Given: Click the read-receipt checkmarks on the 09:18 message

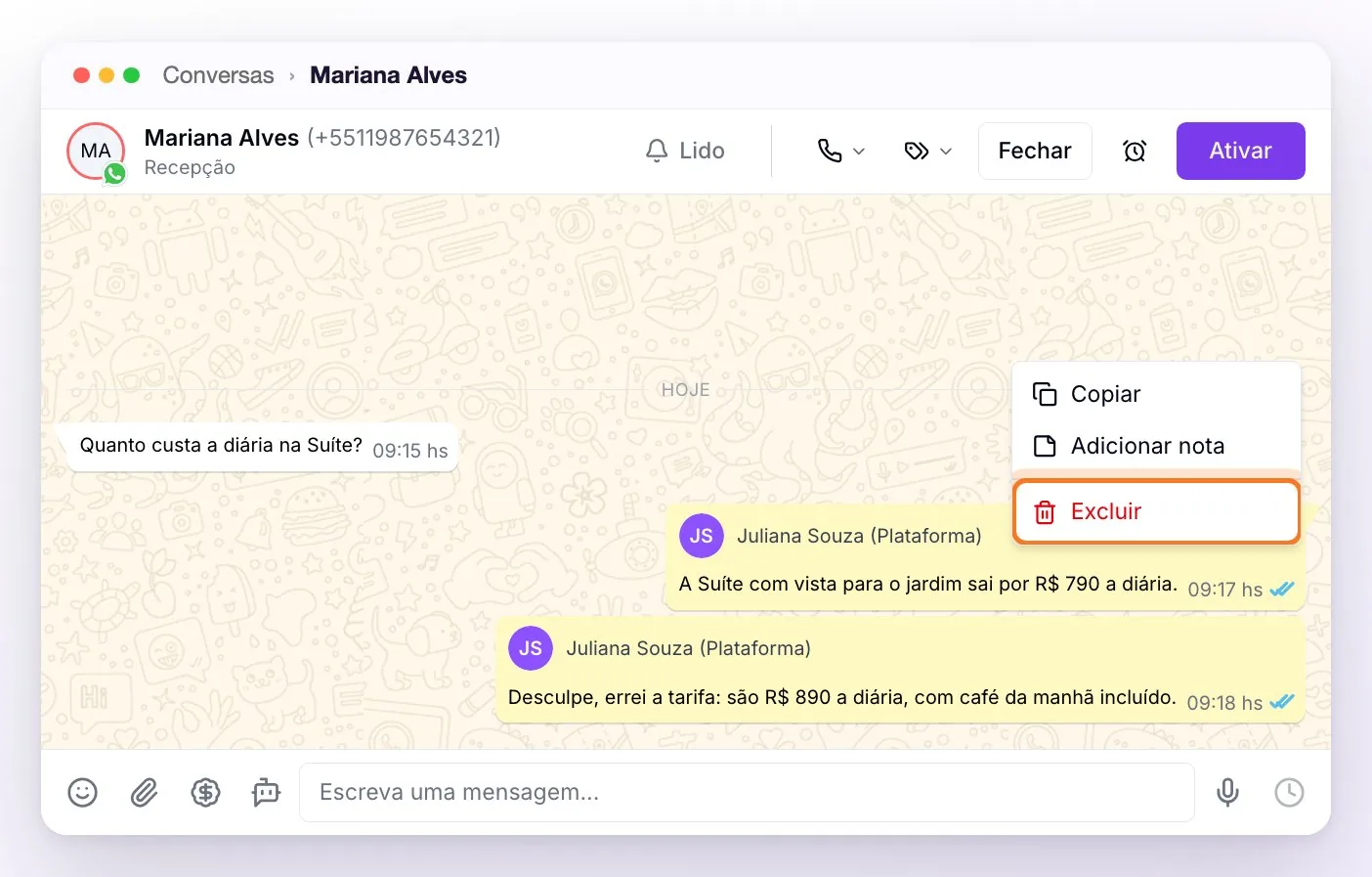Looking at the screenshot, I should click(1281, 702).
